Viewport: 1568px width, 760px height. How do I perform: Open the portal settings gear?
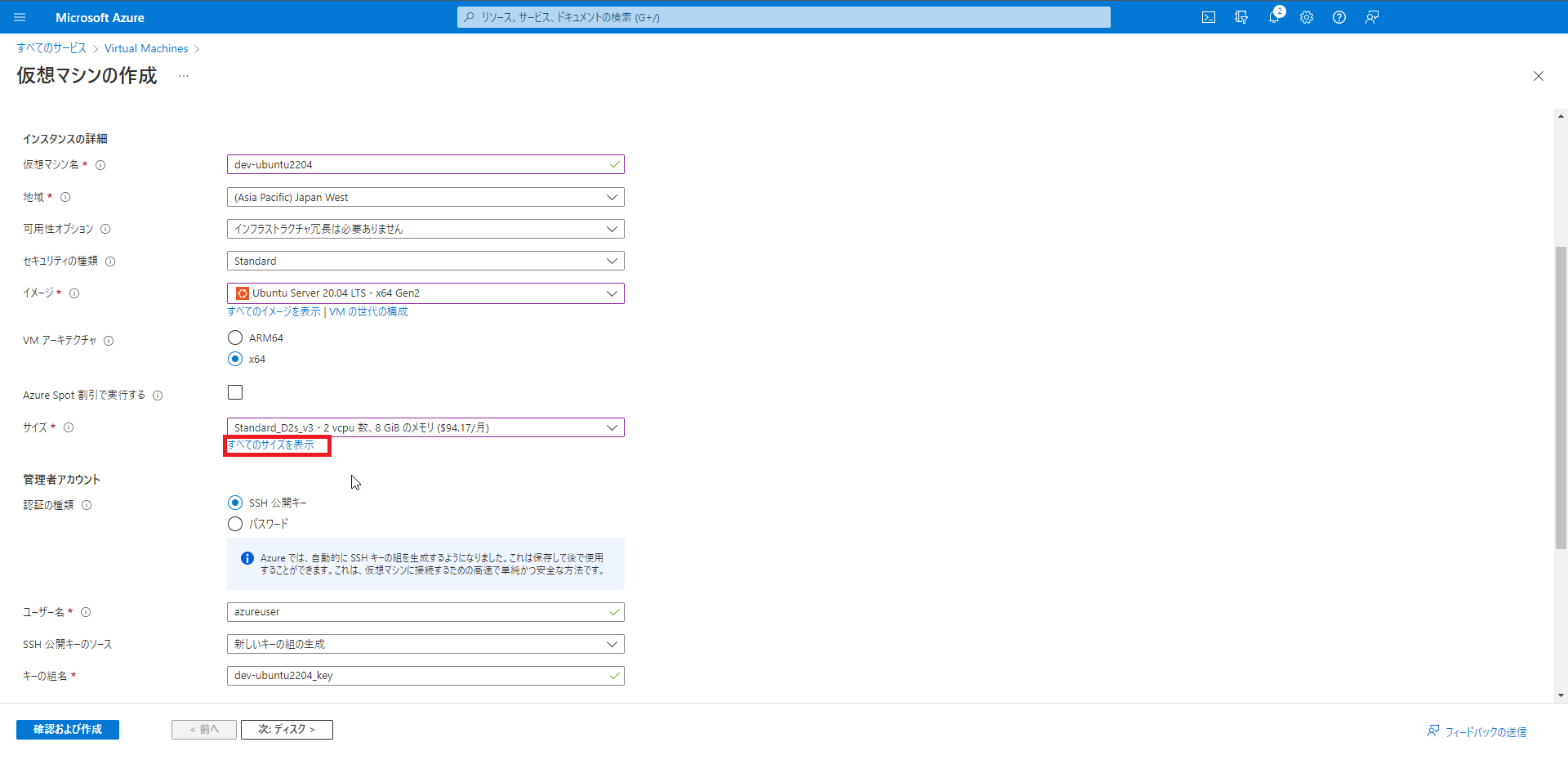pyautogui.click(x=1307, y=17)
